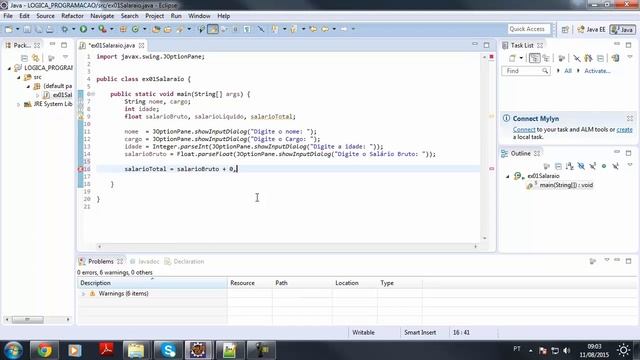
Task: Toggle Sort alphabetically in Outline toolbar
Action: tap(569, 166)
